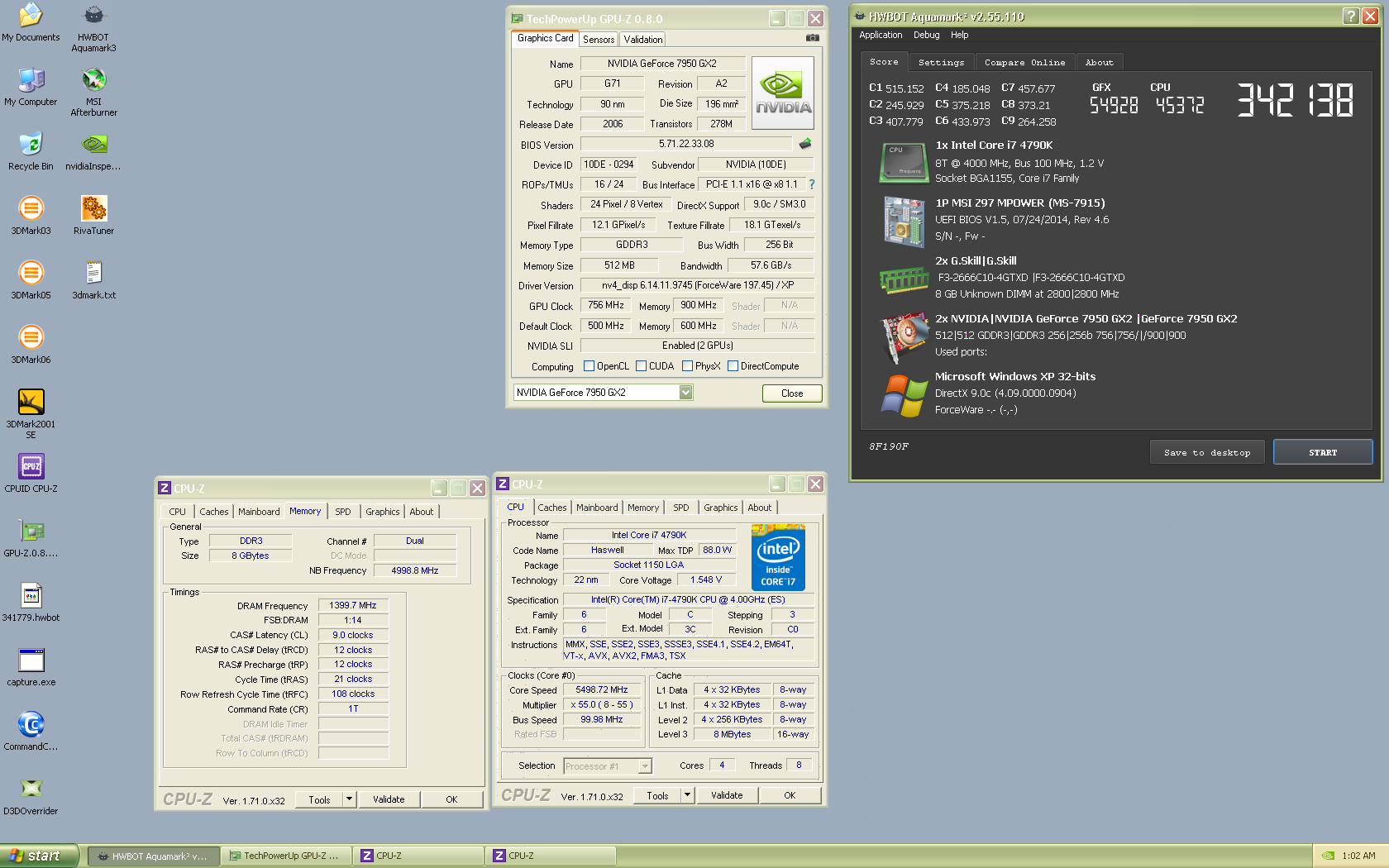Screen dimensions: 1389x868
Task: Toggle DirectCompute checkbox in GPU-Z
Action: pyautogui.click(x=733, y=366)
